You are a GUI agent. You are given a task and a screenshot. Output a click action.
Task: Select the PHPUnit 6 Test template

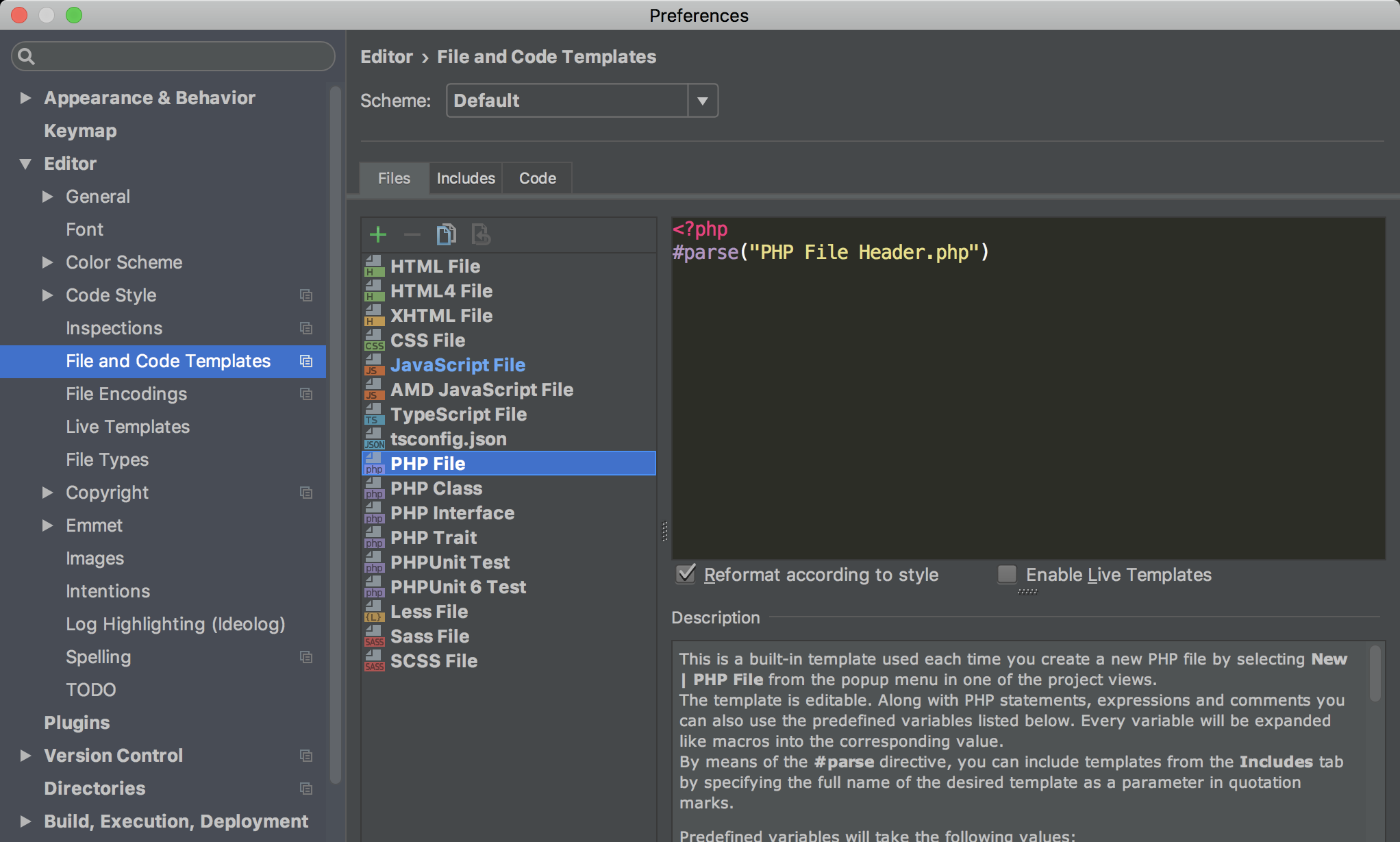tap(509, 587)
